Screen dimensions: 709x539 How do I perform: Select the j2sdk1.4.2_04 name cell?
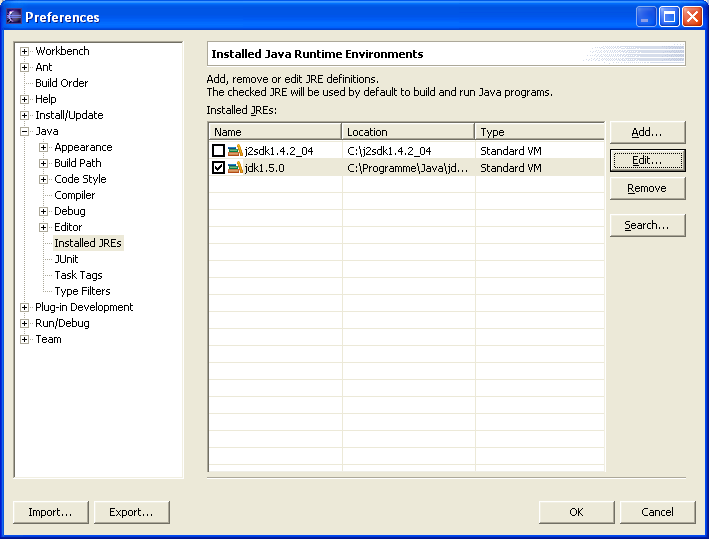pos(279,151)
